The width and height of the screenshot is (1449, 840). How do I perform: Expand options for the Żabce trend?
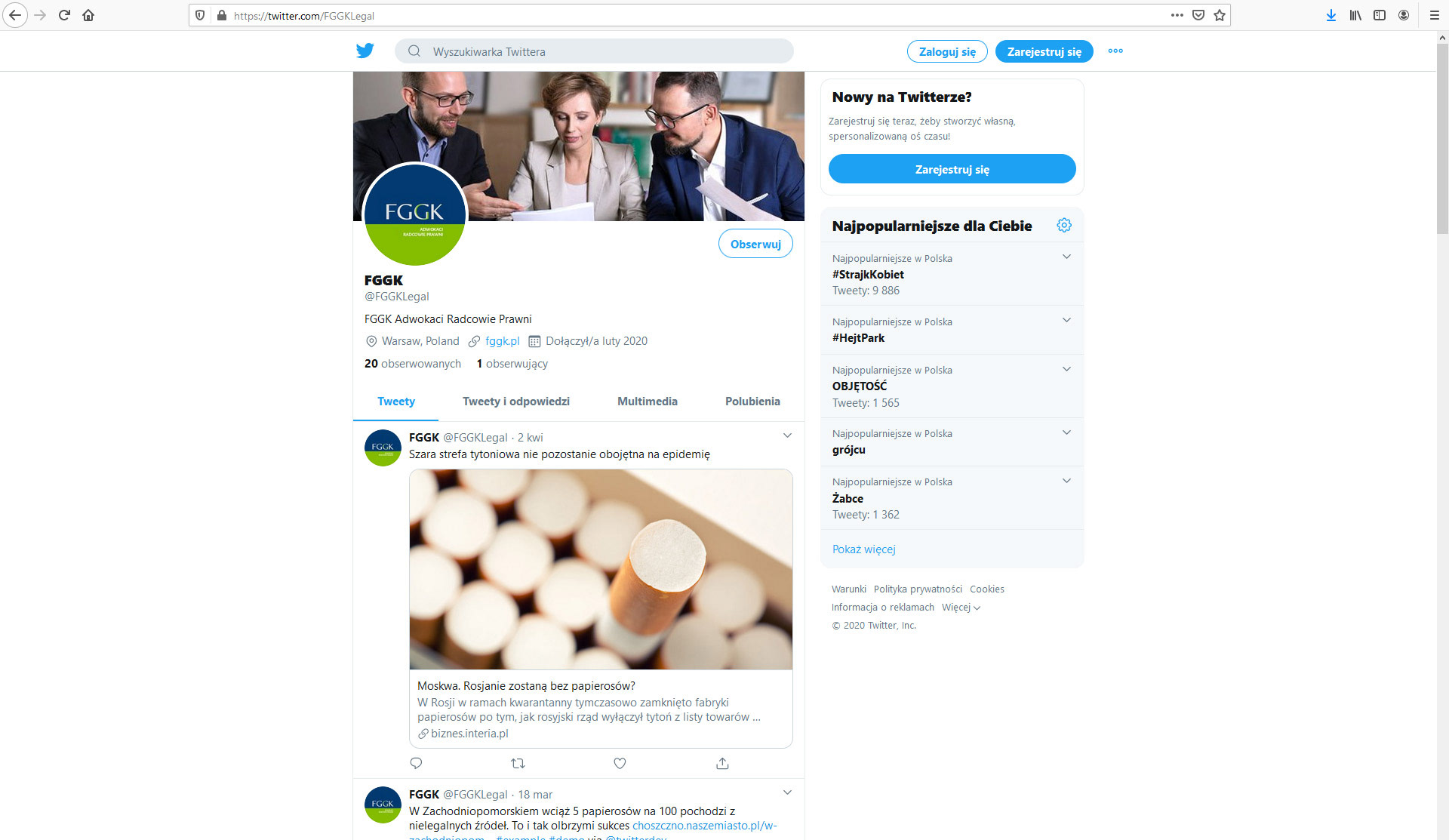(x=1066, y=480)
